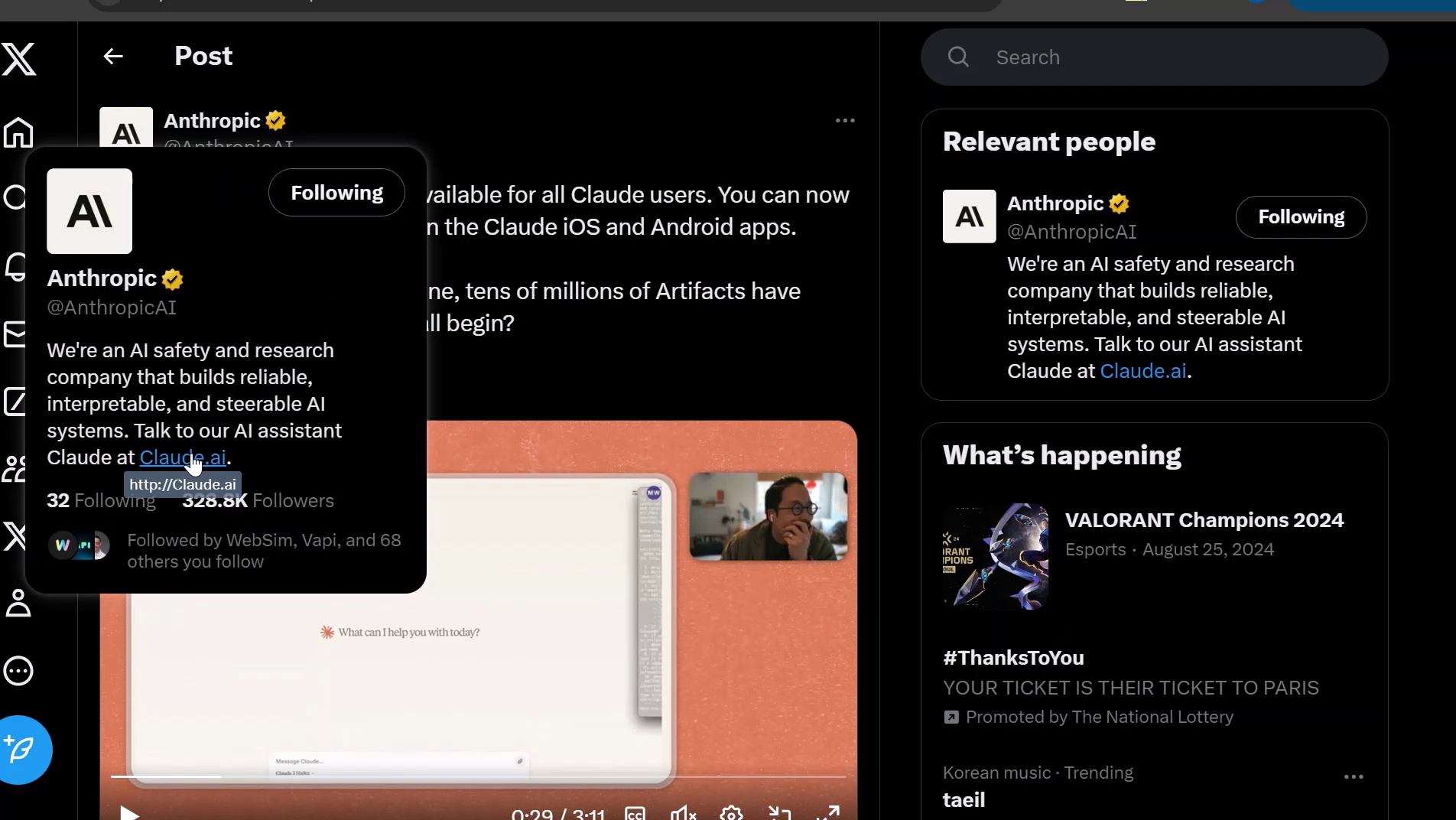Open Notifications bell in sidebar
Image resolution: width=1456 pixels, height=820 pixels.
pyautogui.click(x=17, y=268)
